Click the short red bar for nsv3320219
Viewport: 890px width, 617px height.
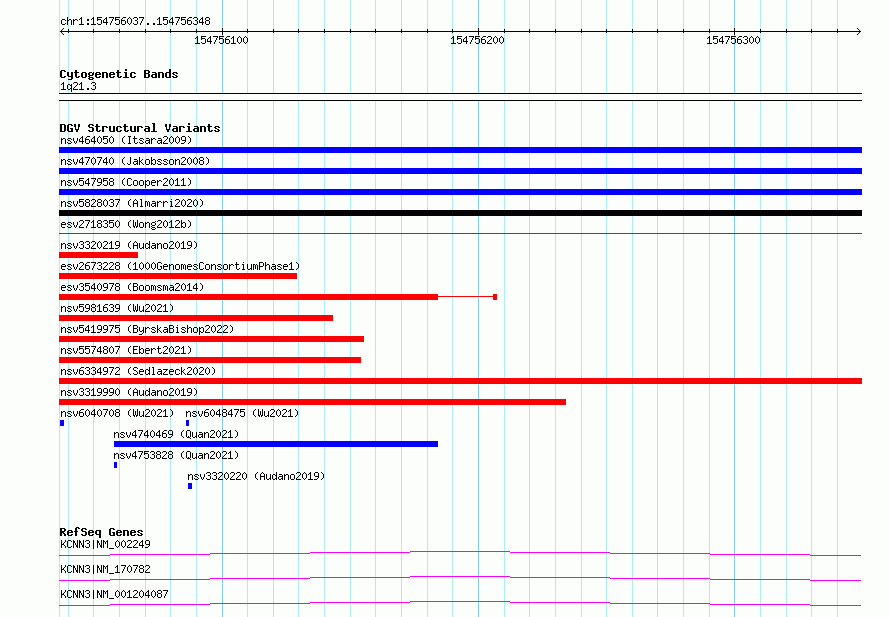98,255
